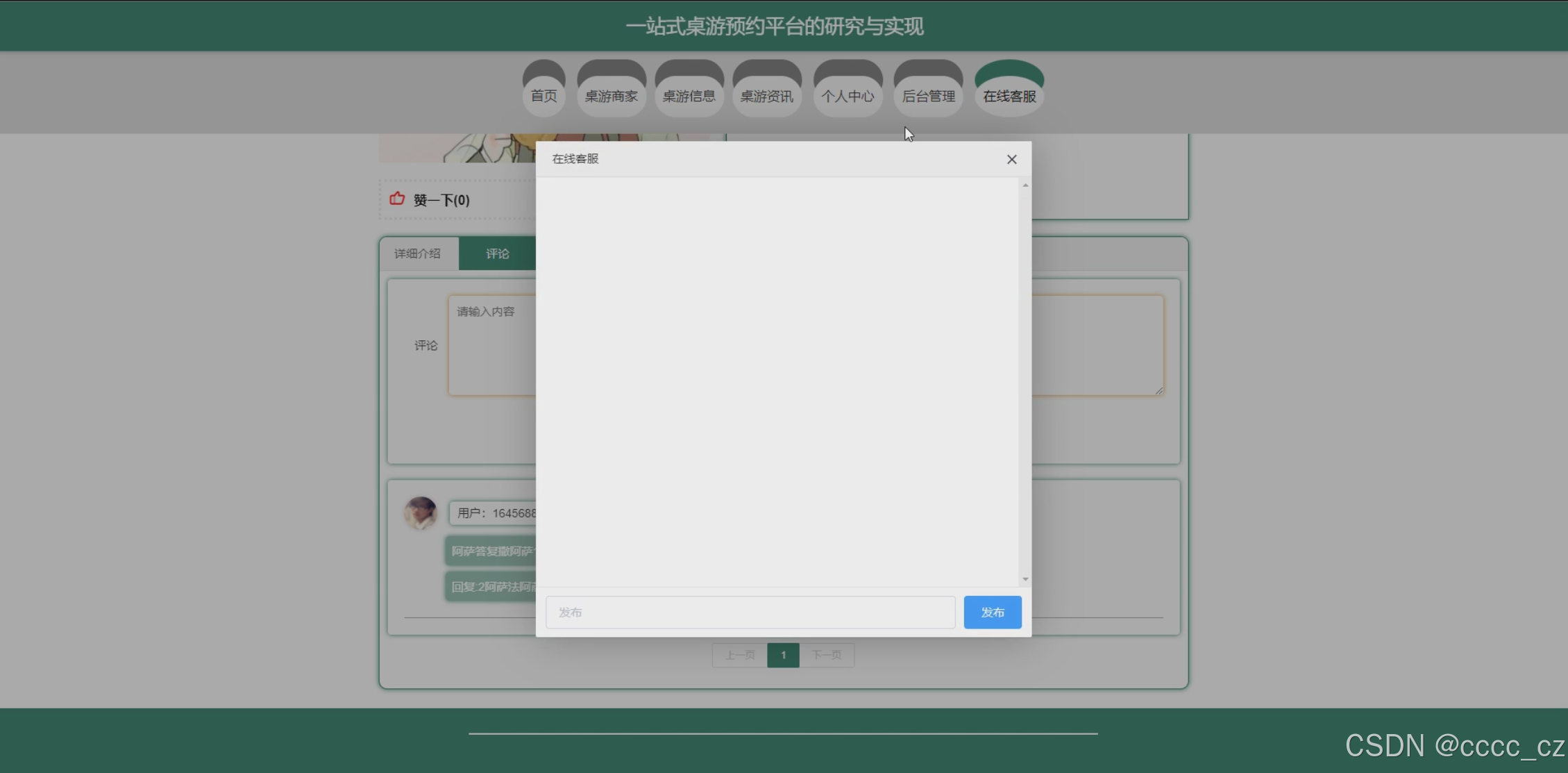Click the chat scrollbar up arrow

[1025, 185]
